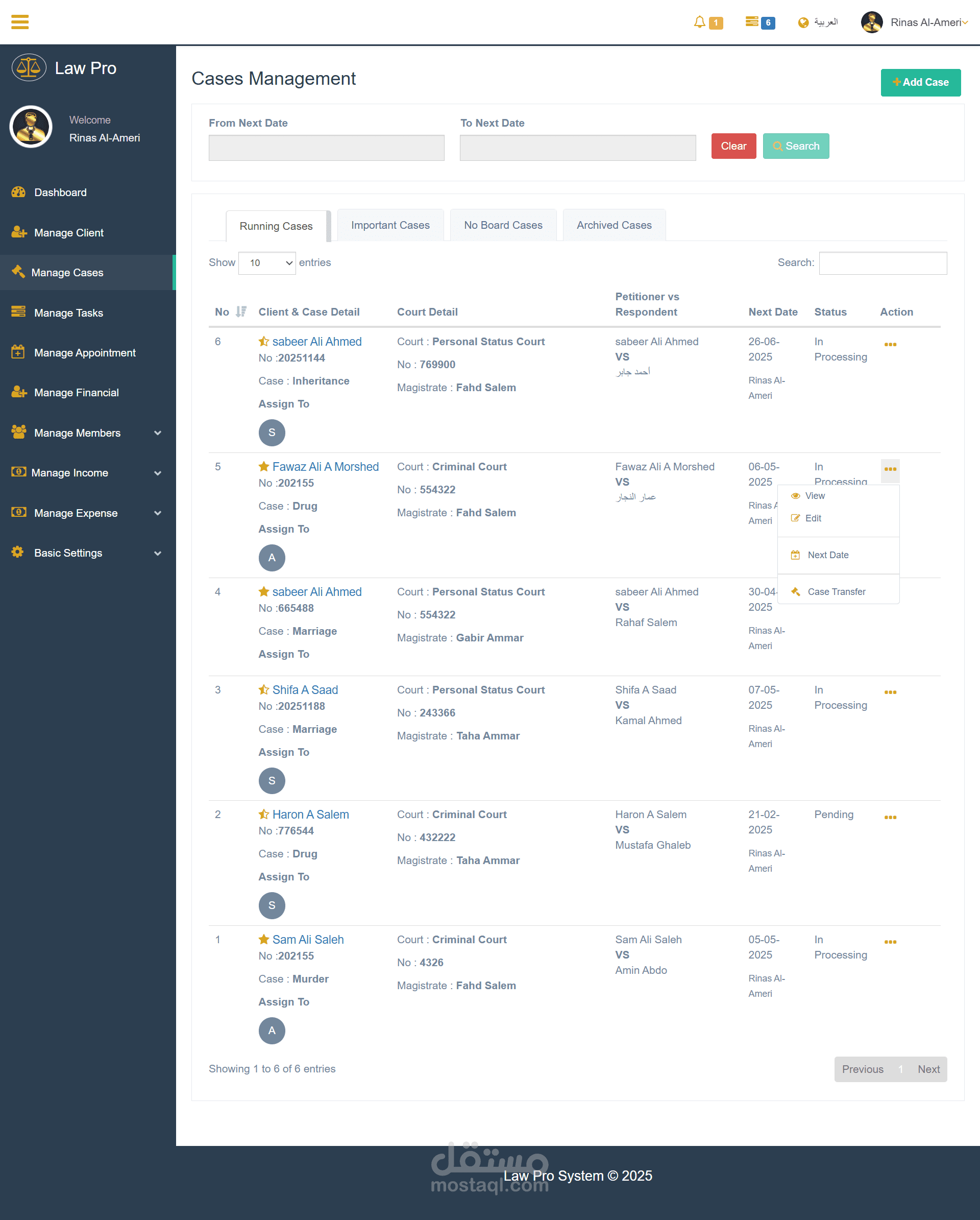Toggle the star for Fawaz Ali A Morshed
This screenshot has height=1220, width=980.
pos(263,466)
